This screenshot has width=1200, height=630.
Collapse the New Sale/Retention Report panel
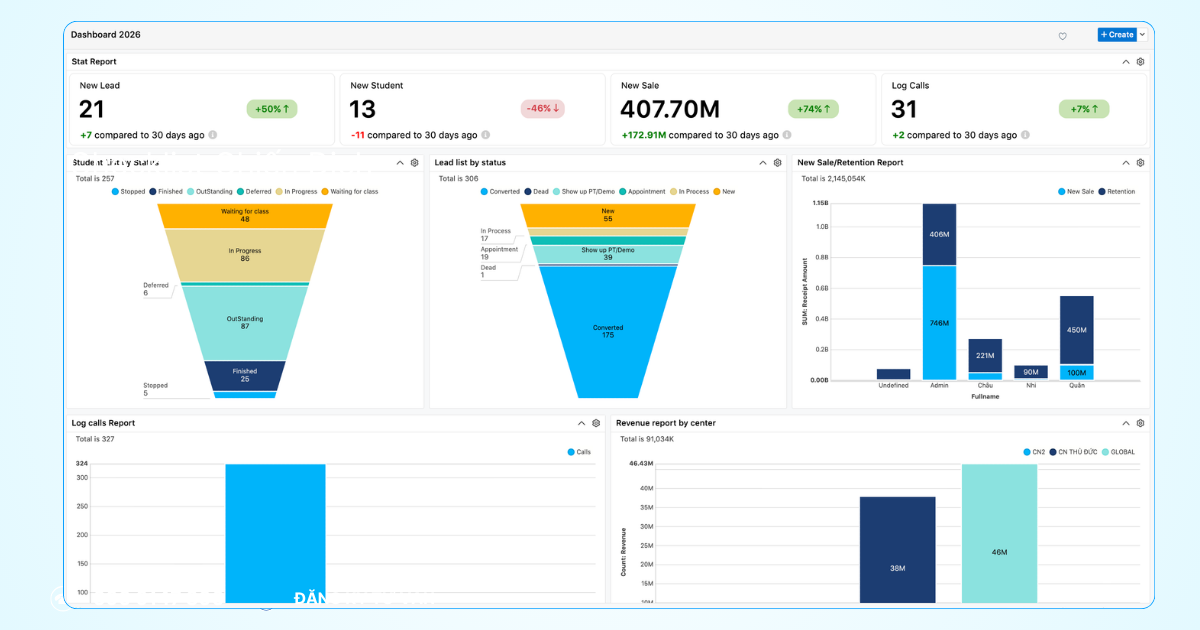coord(1126,163)
